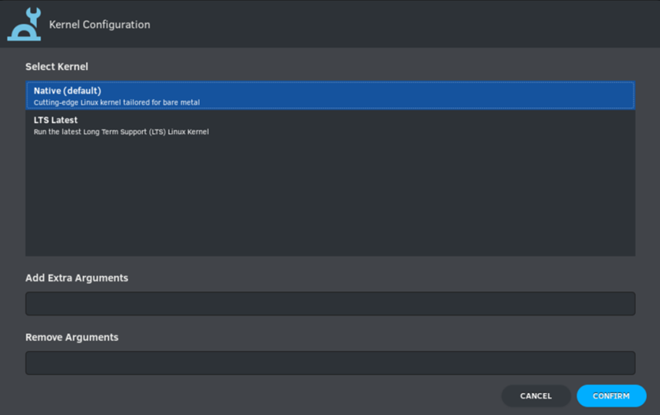The height and width of the screenshot is (415, 660).
Task: Click the empty footer area beside the Cancel button
Action: 261,396
